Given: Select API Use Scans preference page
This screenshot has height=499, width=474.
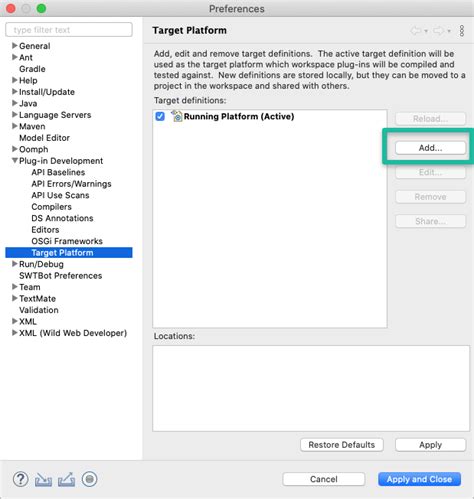Looking at the screenshot, I should [x=60, y=195].
